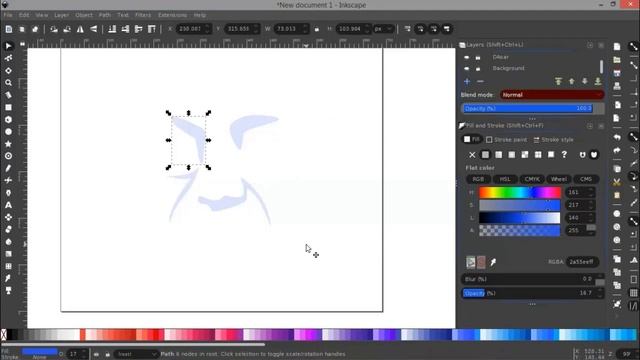Switch to Stroke paint tab
The image size is (640, 360).
(x=507, y=140)
